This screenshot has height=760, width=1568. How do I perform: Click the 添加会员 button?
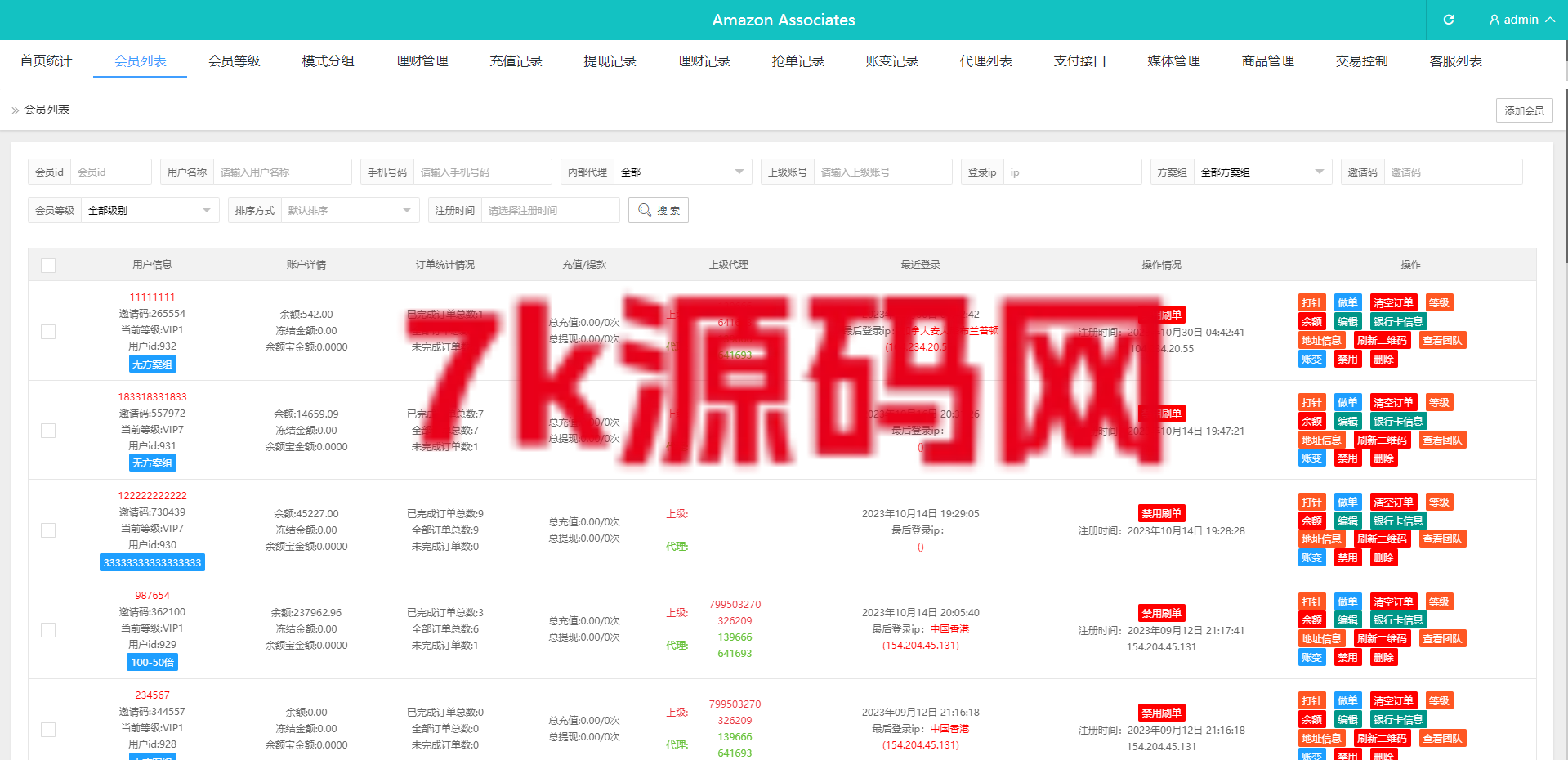(1525, 110)
